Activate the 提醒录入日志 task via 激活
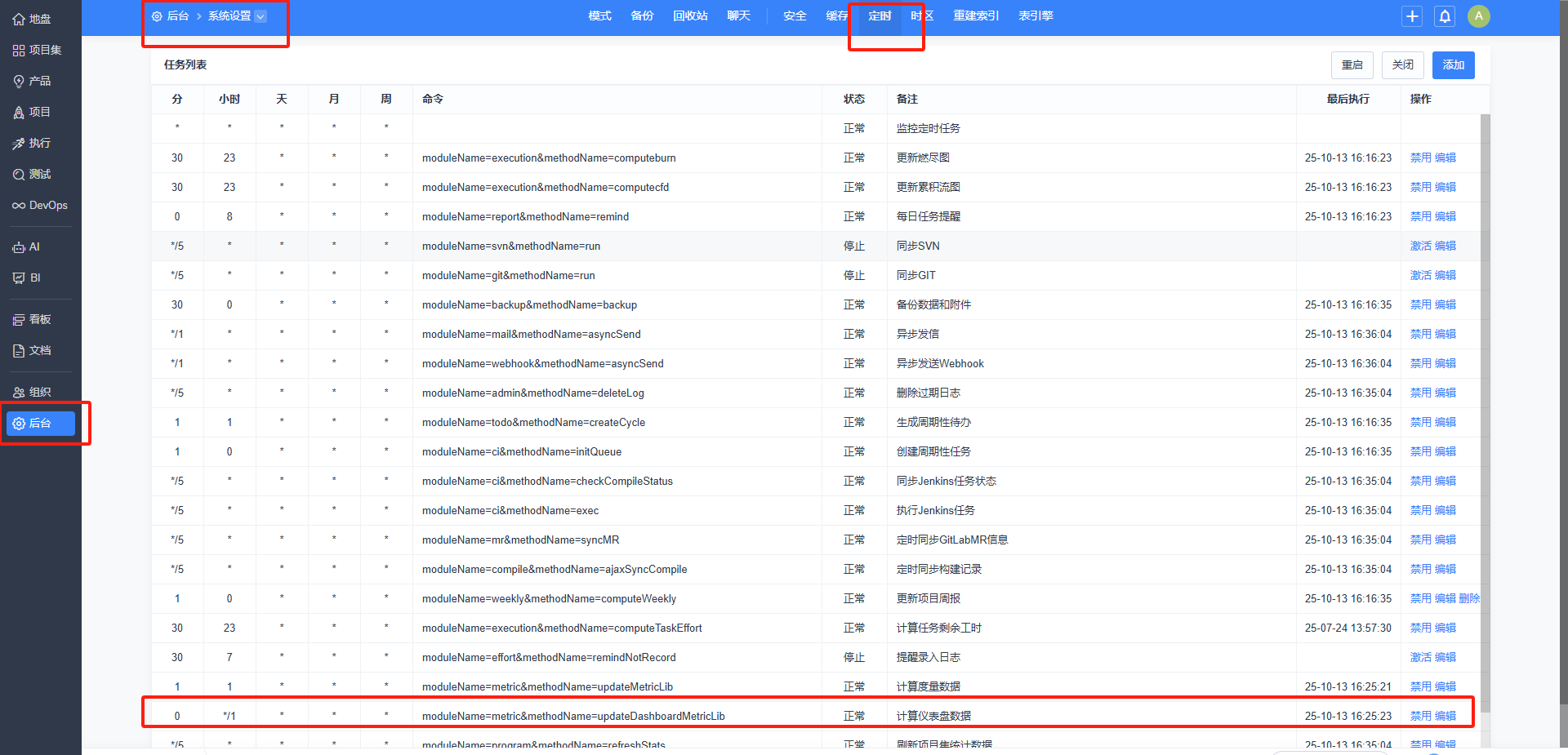Image resolution: width=1568 pixels, height=755 pixels. pyautogui.click(x=1420, y=657)
